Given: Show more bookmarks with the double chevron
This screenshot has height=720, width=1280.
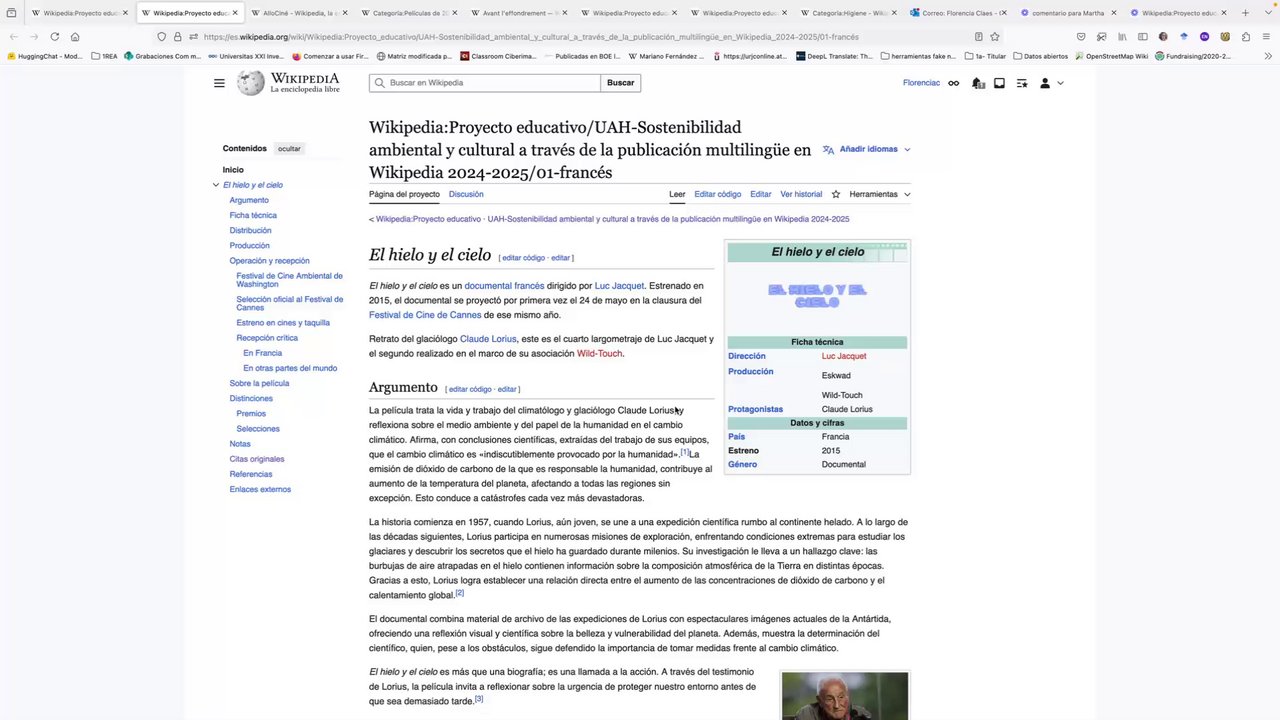Looking at the screenshot, I should tap(1266, 56).
